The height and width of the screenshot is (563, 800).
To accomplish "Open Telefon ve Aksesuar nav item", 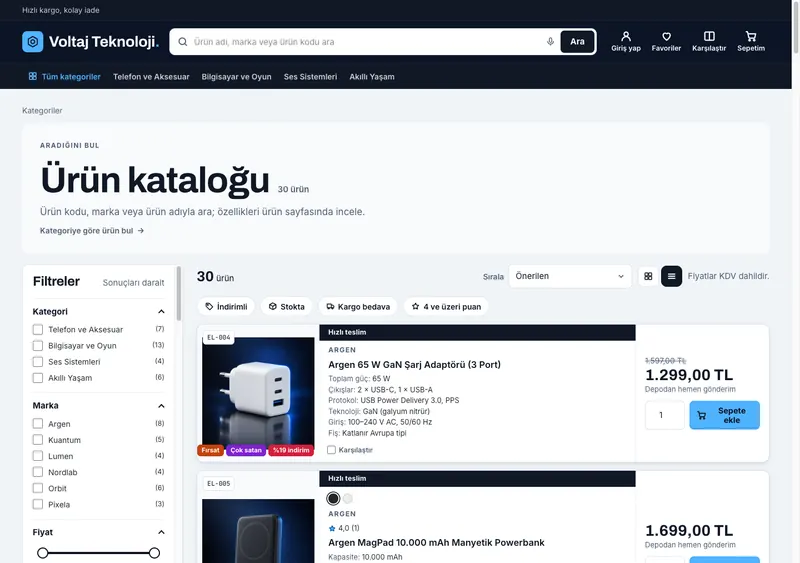I will pos(151,77).
